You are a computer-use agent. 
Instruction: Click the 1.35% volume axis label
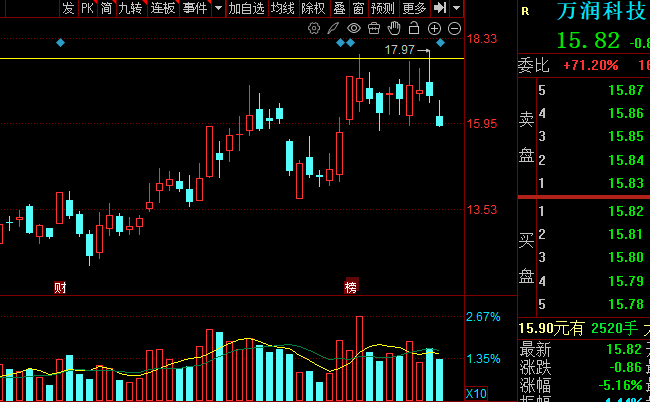[x=483, y=359]
